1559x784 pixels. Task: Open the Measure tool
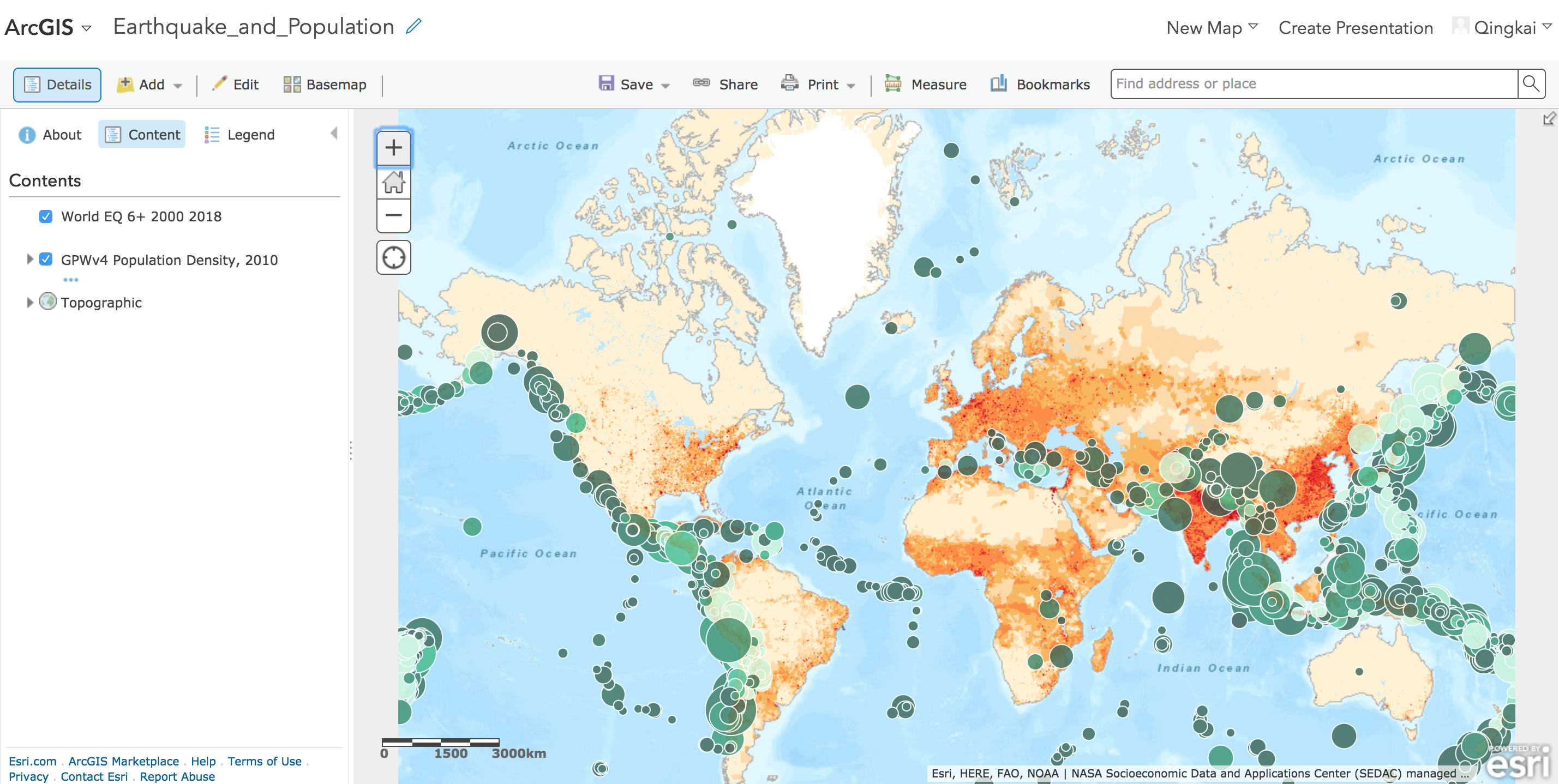point(925,84)
